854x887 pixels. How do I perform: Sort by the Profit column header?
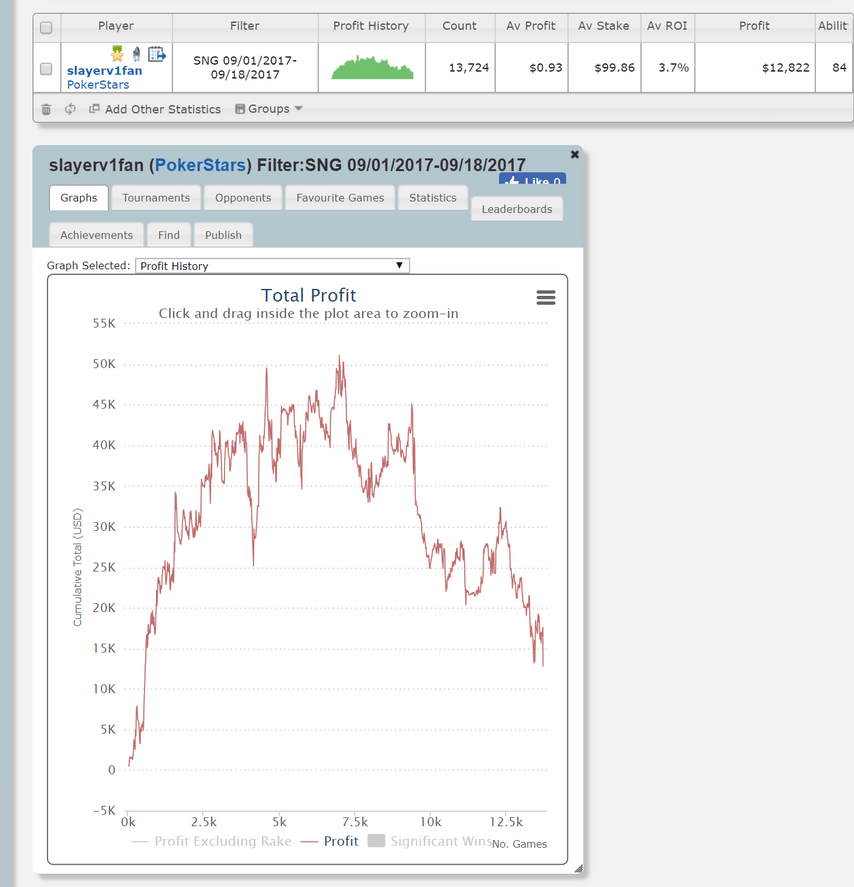click(754, 26)
